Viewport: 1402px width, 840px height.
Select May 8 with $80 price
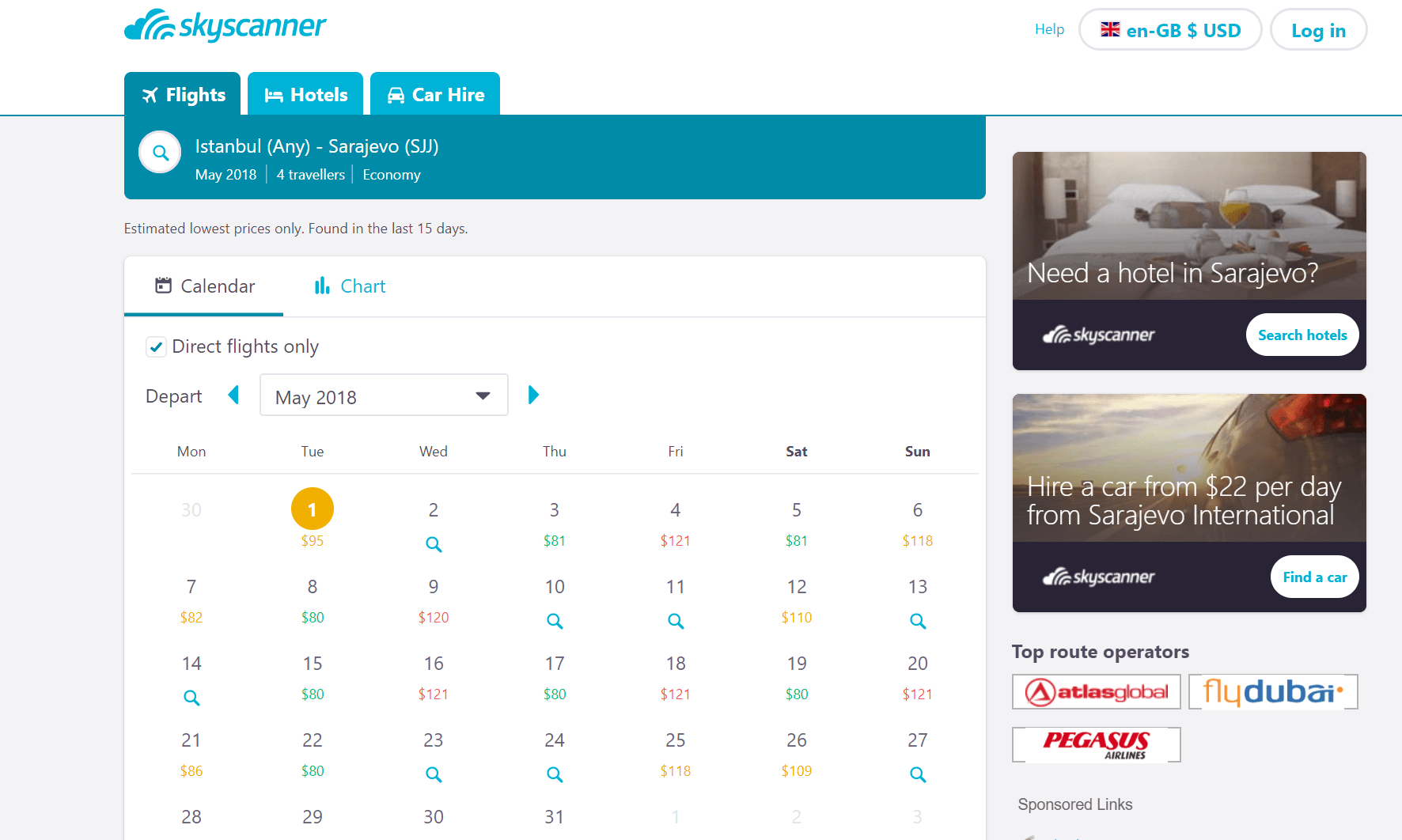click(x=313, y=600)
